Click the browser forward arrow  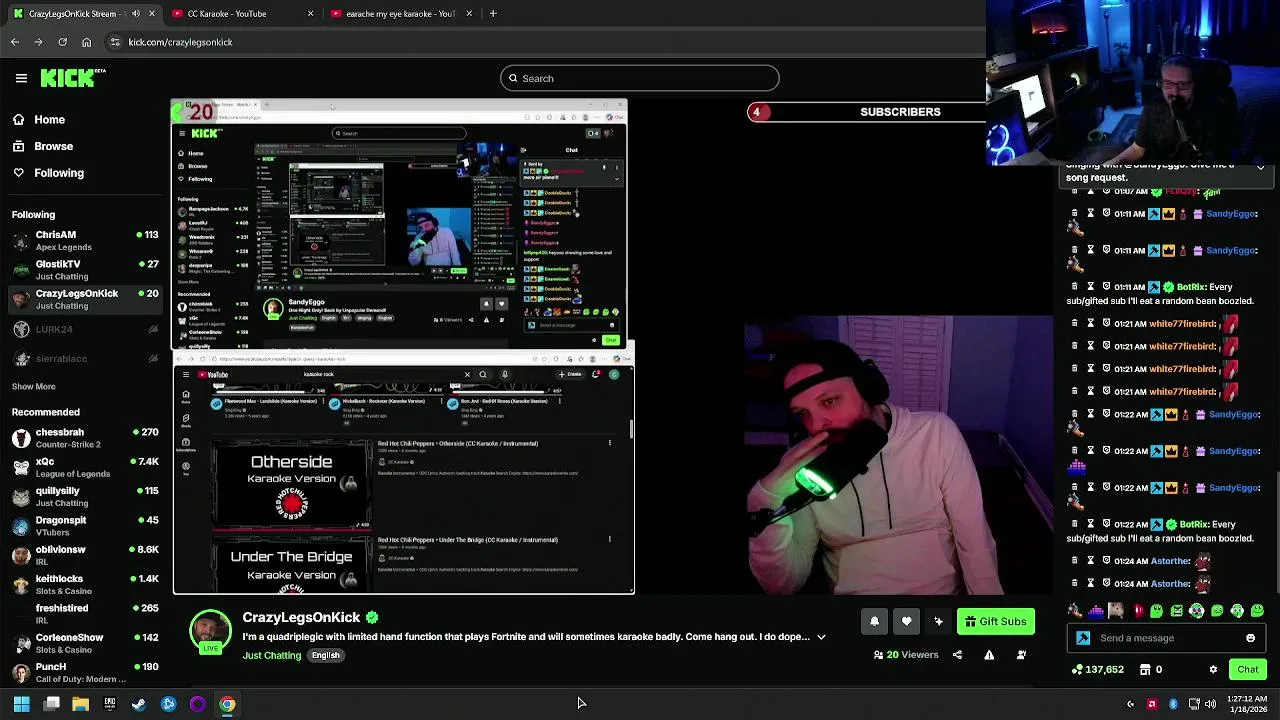coord(38,42)
